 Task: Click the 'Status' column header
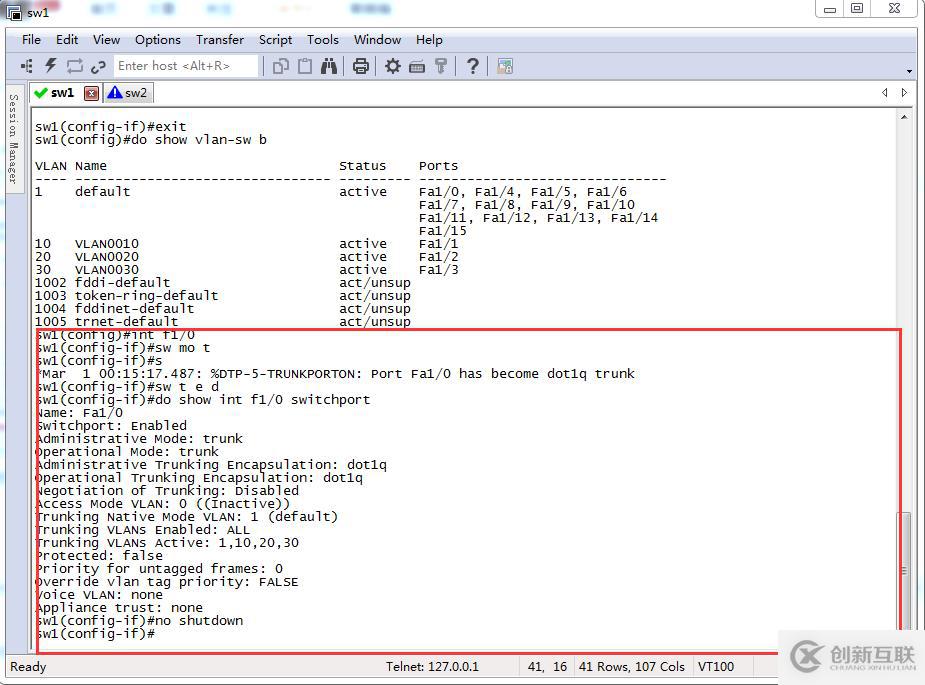point(362,166)
